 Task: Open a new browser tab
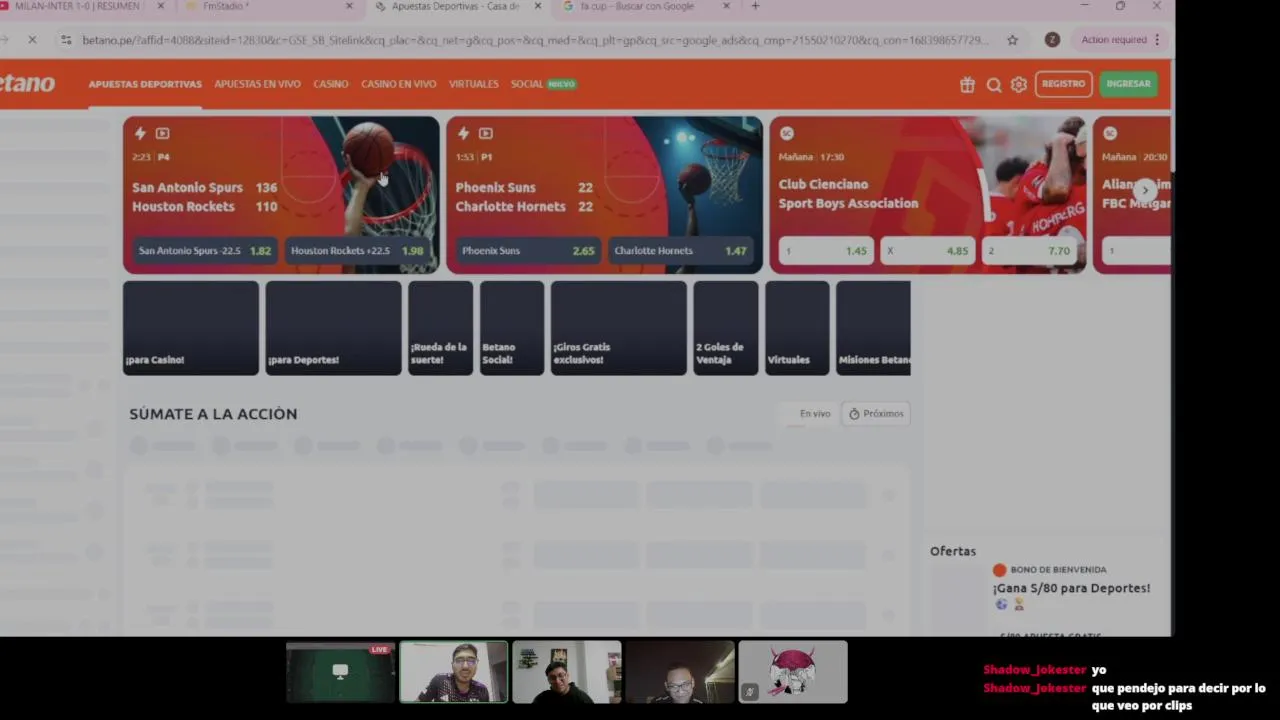tap(755, 6)
